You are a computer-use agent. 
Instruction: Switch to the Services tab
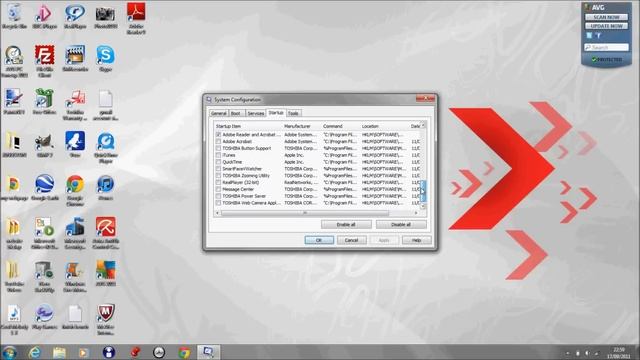click(x=256, y=113)
